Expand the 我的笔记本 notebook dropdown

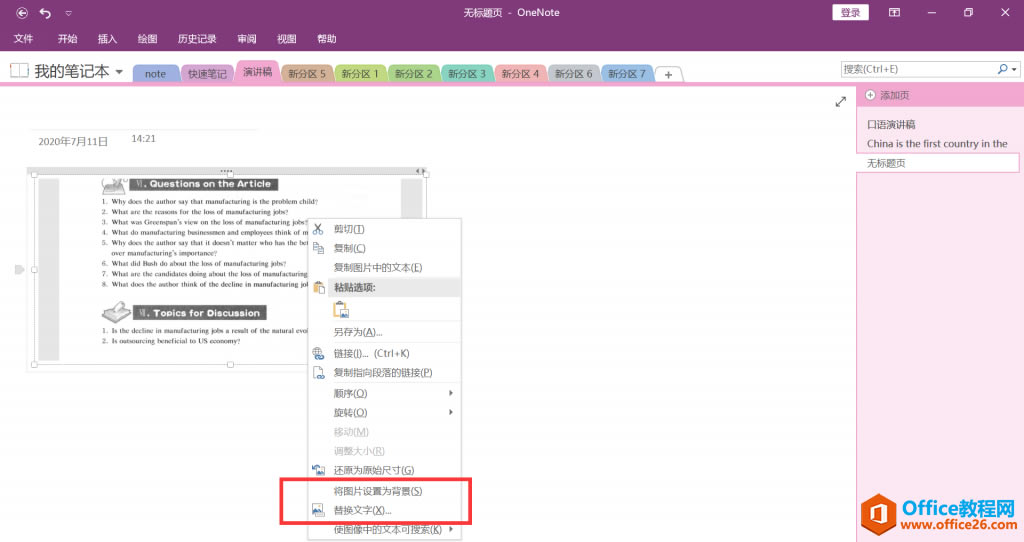(x=119, y=71)
